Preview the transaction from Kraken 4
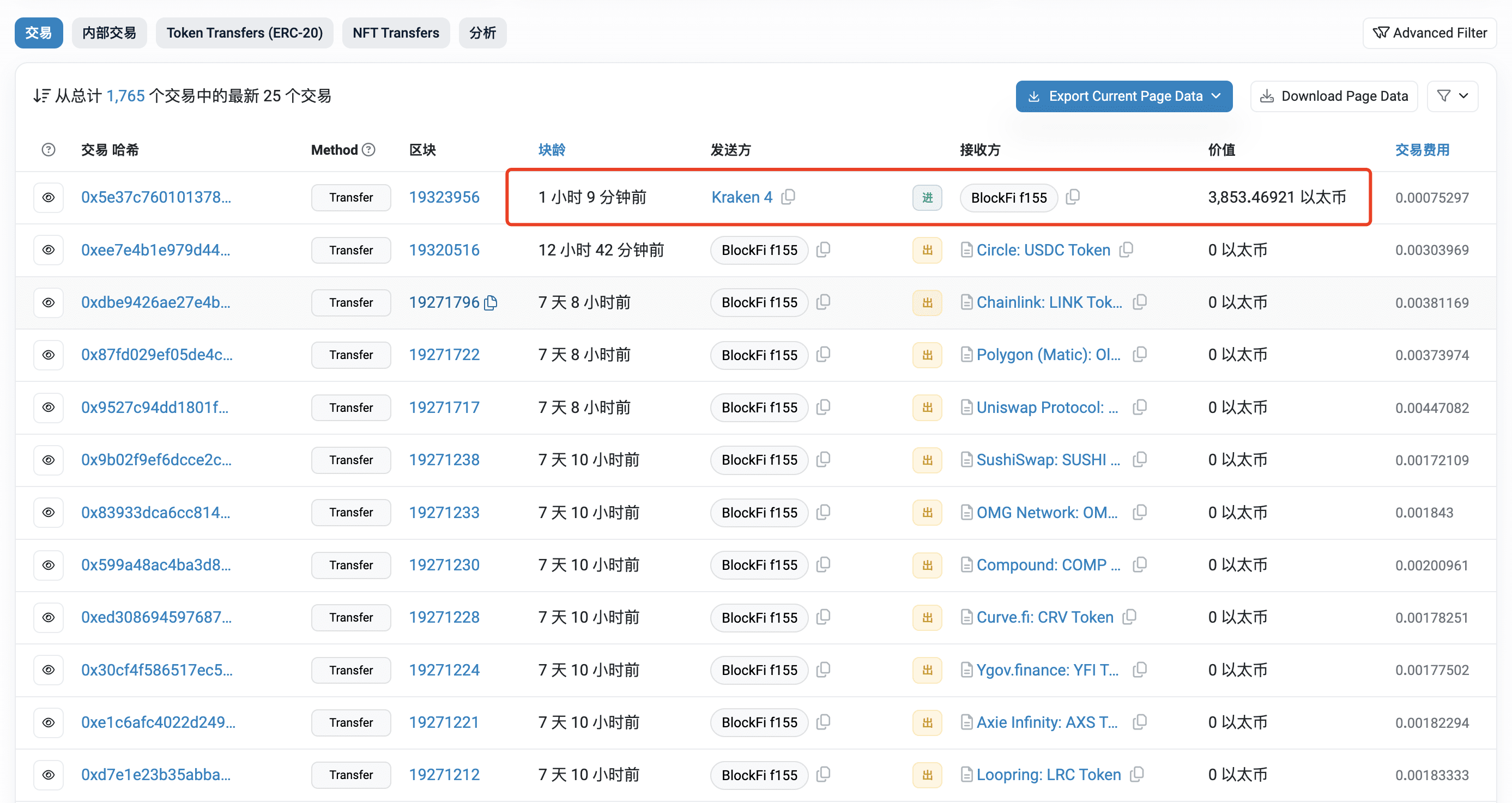The height and width of the screenshot is (803, 1512). [x=48, y=197]
